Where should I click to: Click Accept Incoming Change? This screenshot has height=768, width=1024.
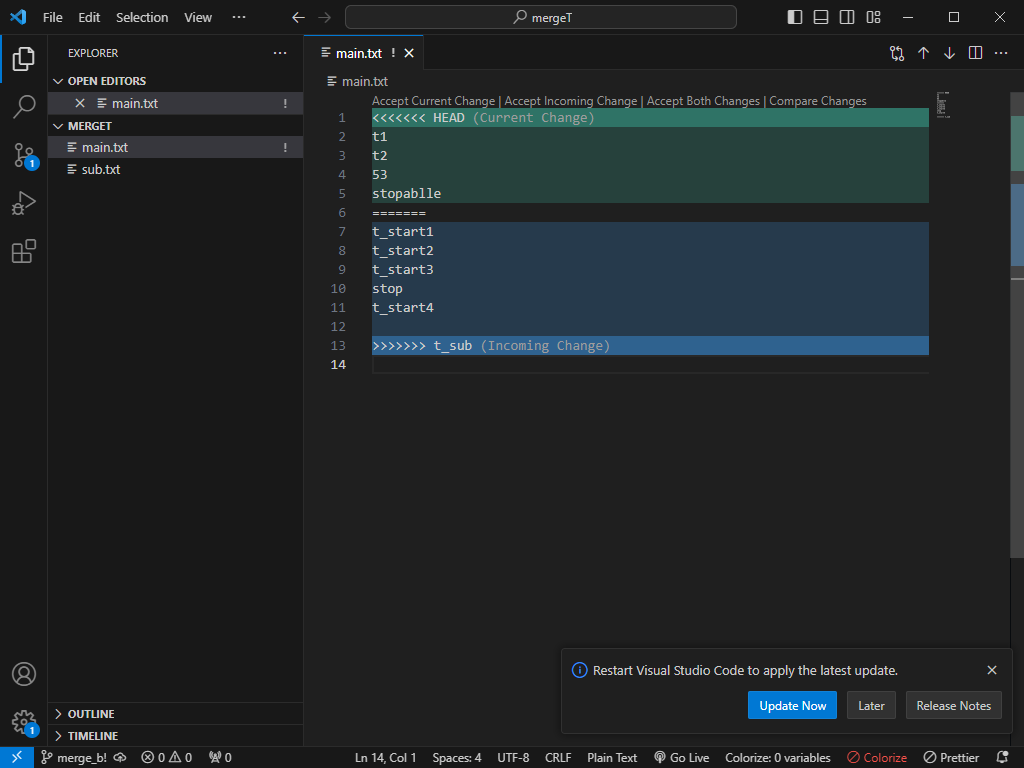click(x=571, y=101)
